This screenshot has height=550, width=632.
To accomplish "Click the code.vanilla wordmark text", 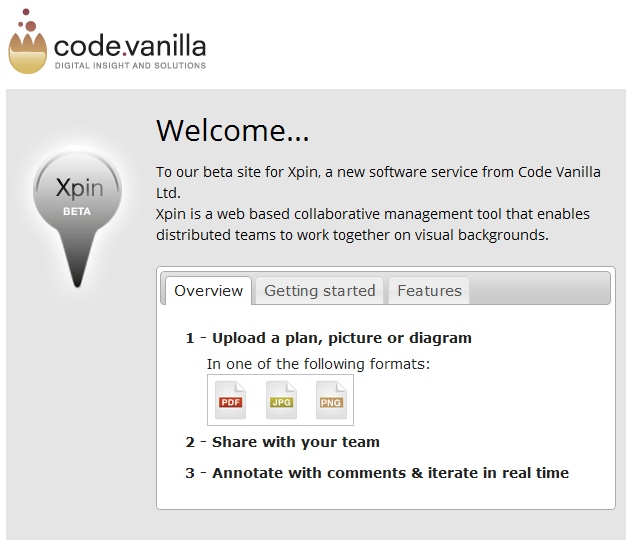I will (130, 44).
